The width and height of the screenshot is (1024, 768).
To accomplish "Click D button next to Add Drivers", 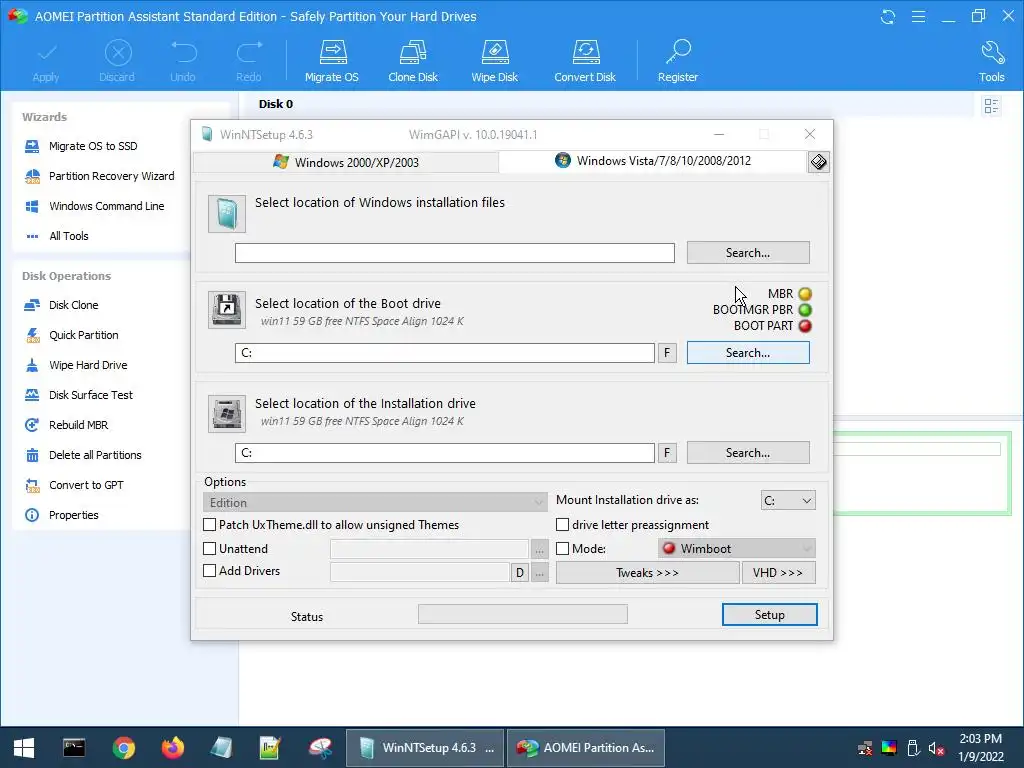I will point(520,573).
